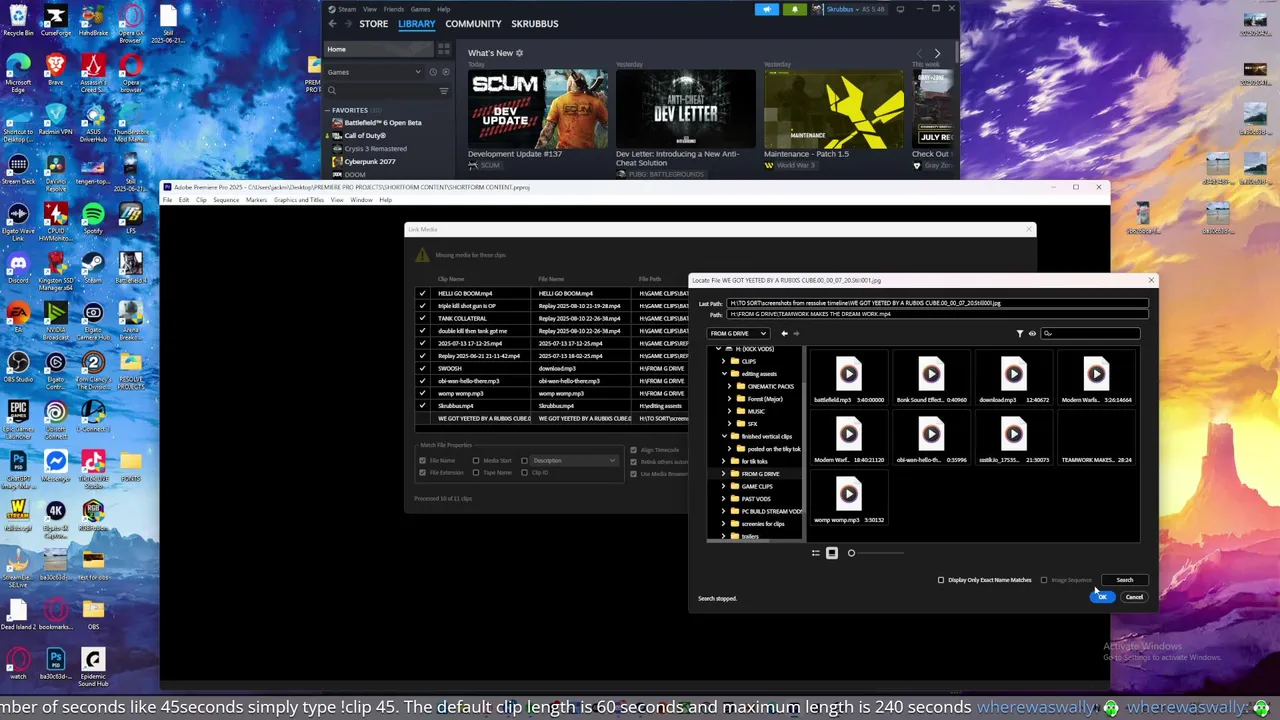Open the Description dropdown in Link Media
This screenshot has height=720, width=1280.
point(575,461)
